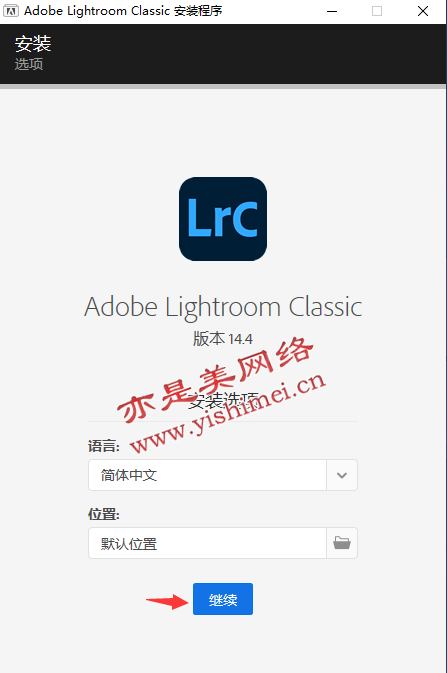Minimize the installer window
The height and width of the screenshot is (673, 447).
point(332,11)
